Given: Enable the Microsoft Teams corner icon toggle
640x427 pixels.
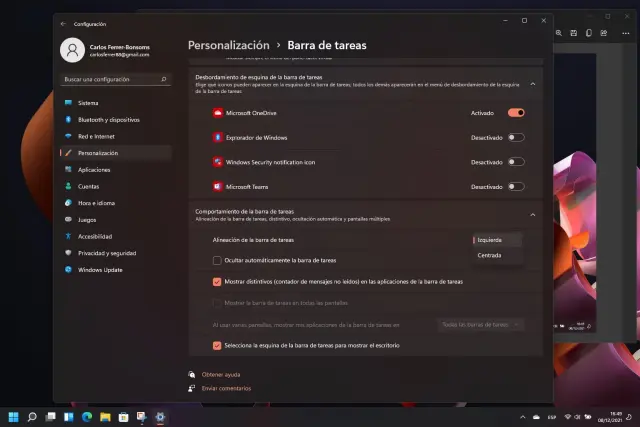Looking at the screenshot, I should point(516,186).
